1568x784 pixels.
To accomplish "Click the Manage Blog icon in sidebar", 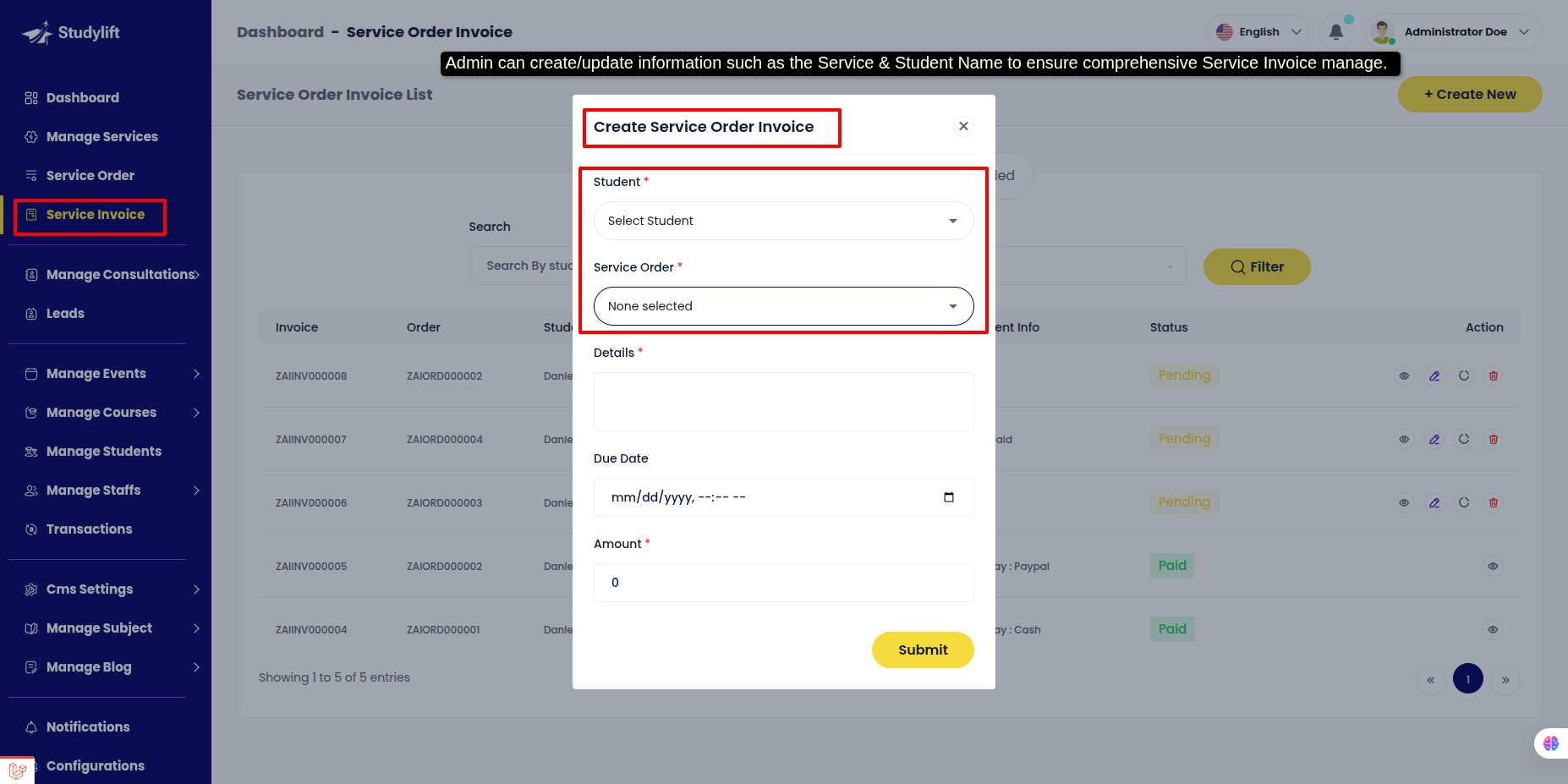I will [31, 666].
